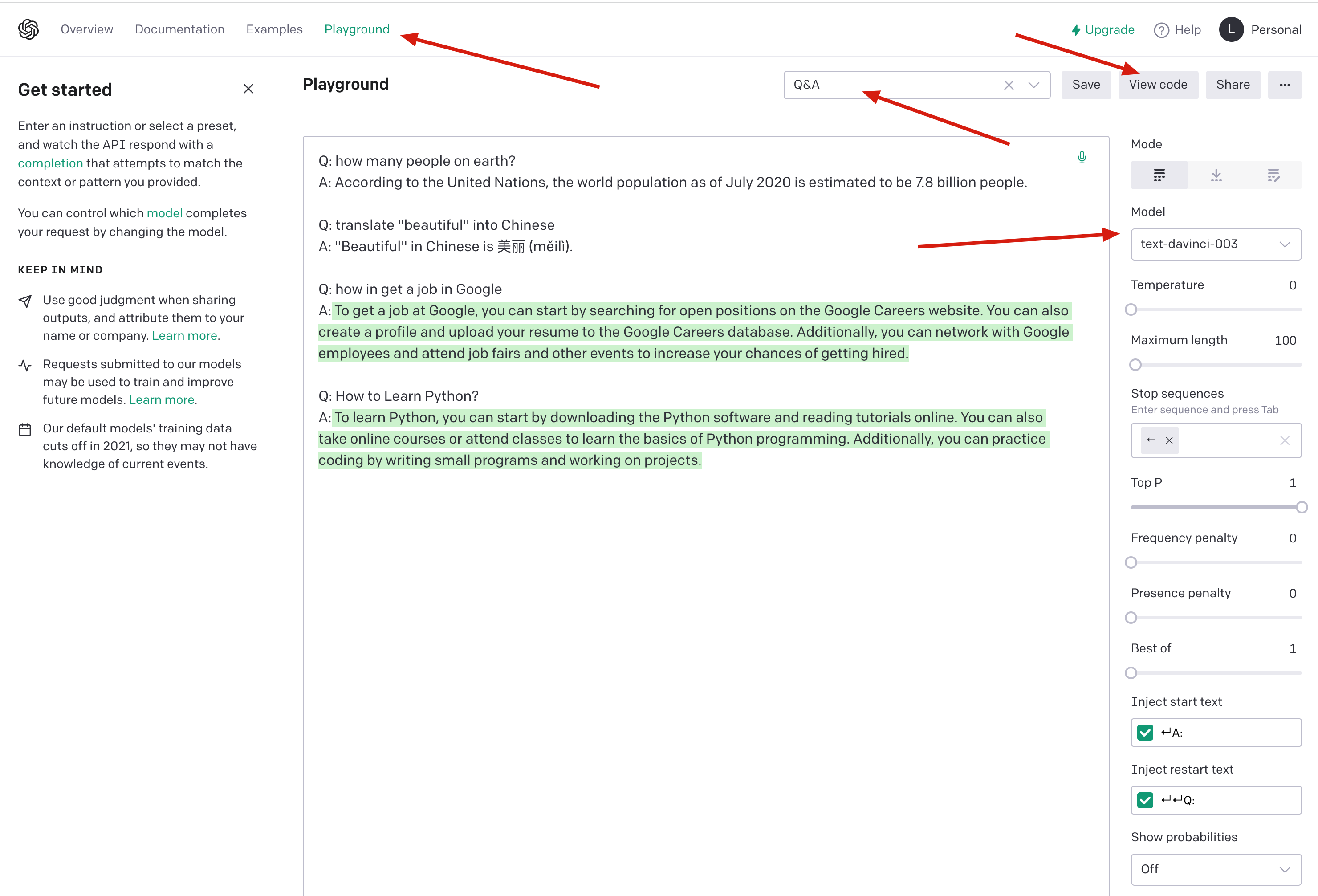This screenshot has height=896, width=1318.
Task: Close the Get started panel
Action: pyautogui.click(x=248, y=89)
